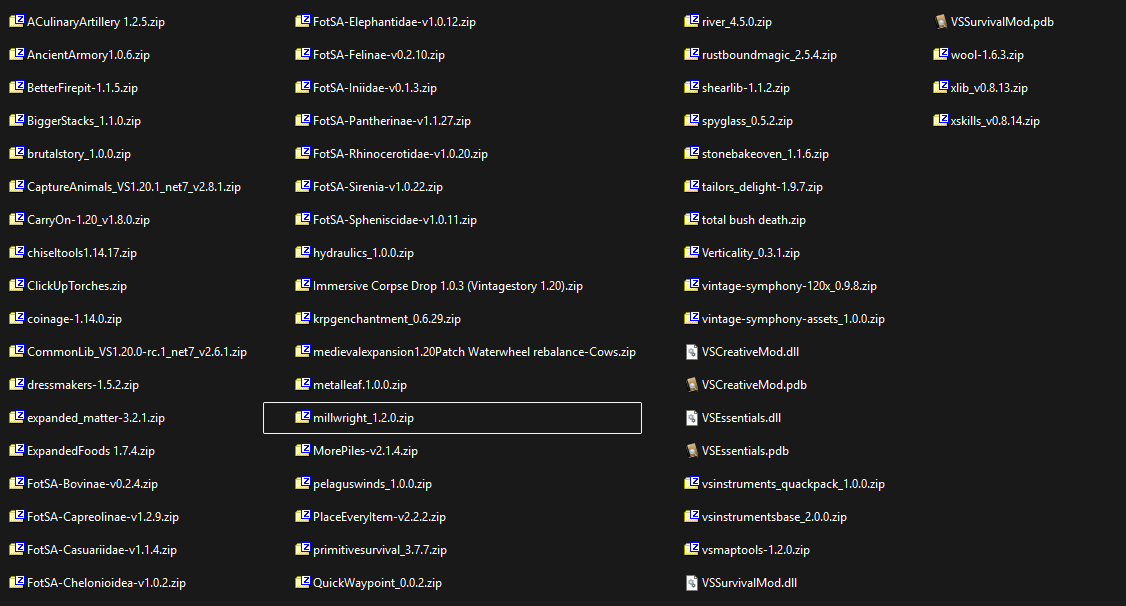Select file CaptureAnimals_VS1.20.1_net7_v2.8.1.zip

click(x=134, y=187)
